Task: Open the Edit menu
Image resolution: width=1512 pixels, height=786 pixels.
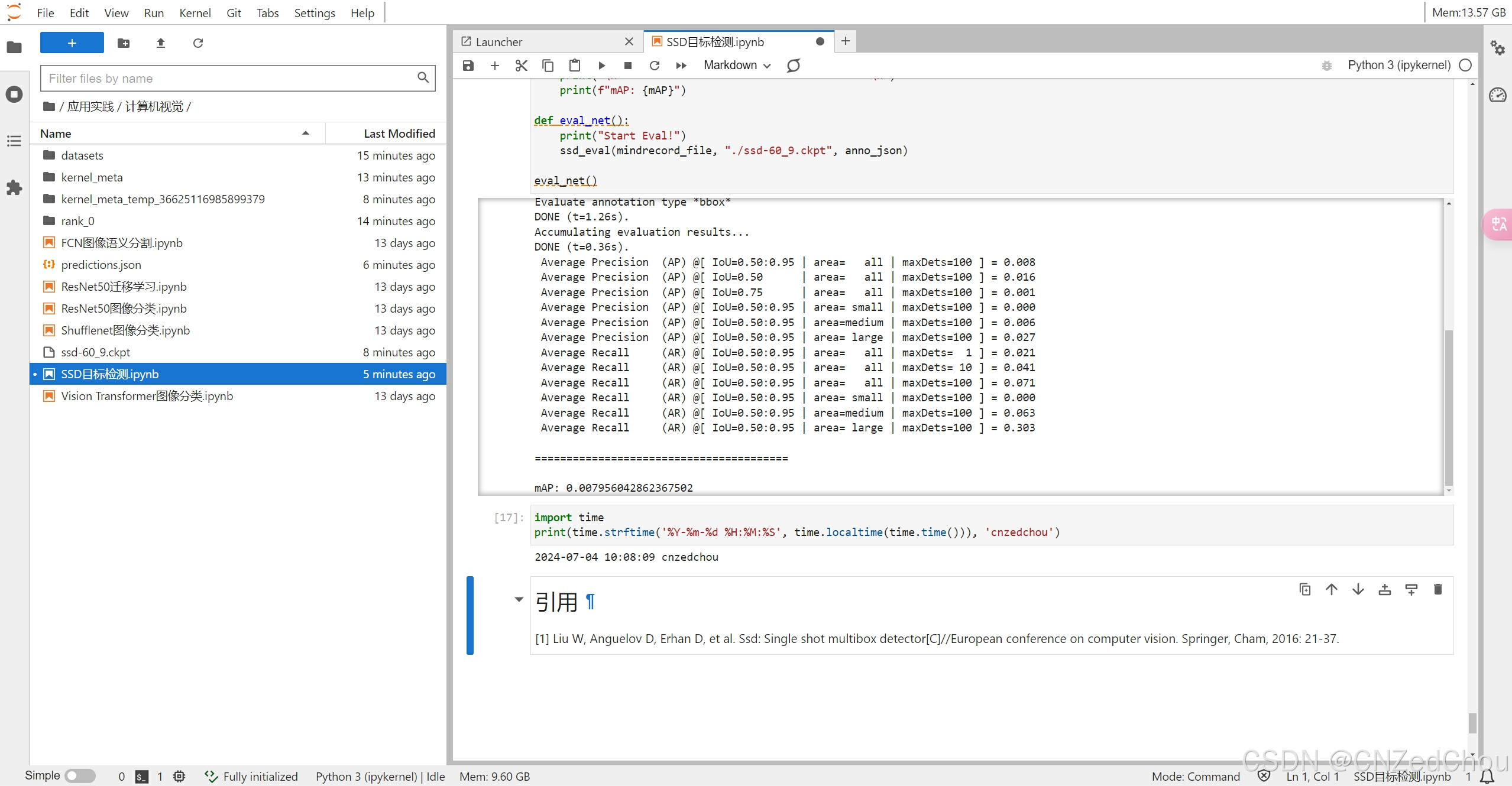Action: [79, 13]
